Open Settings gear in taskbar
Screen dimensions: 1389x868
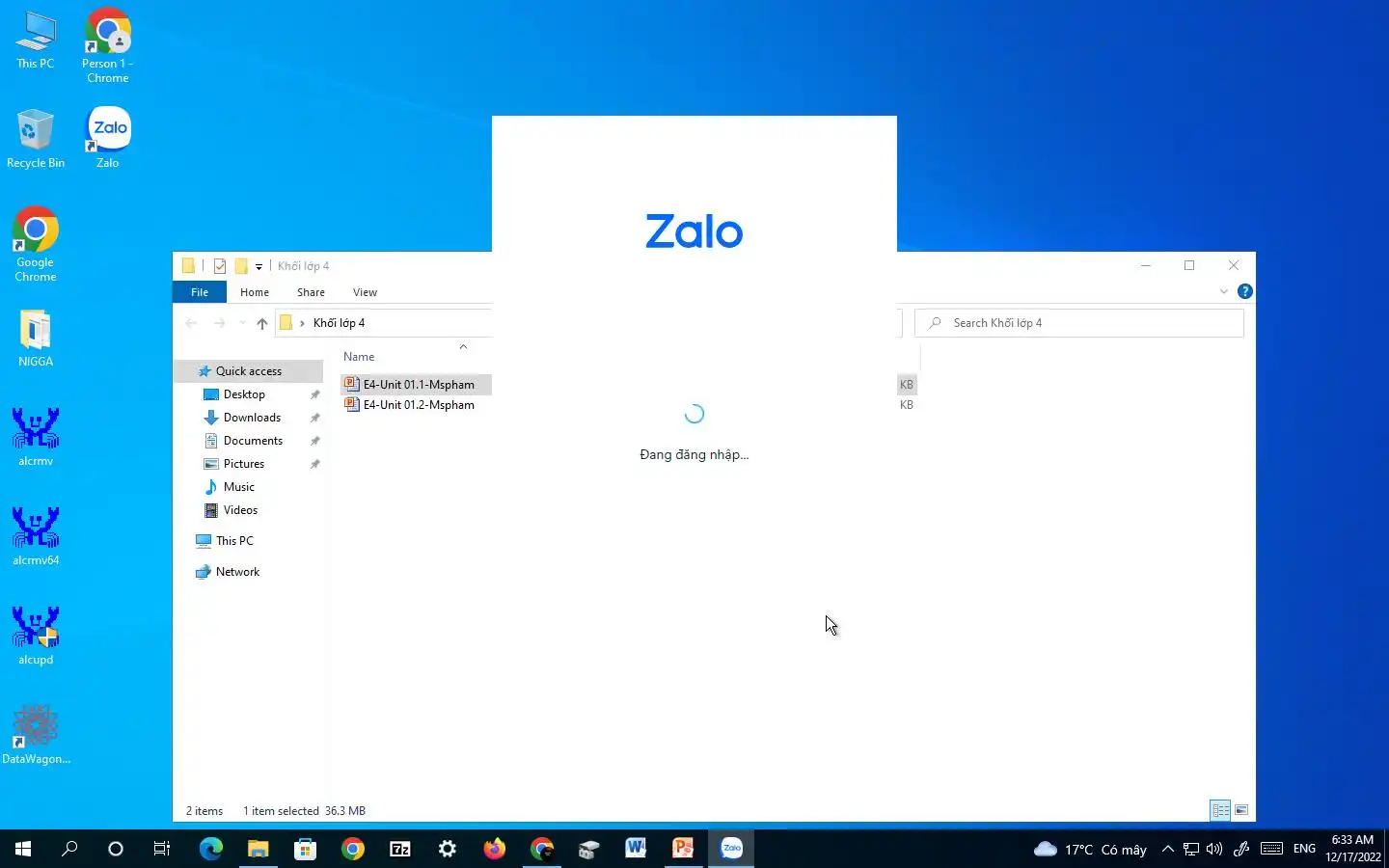pyautogui.click(x=448, y=849)
